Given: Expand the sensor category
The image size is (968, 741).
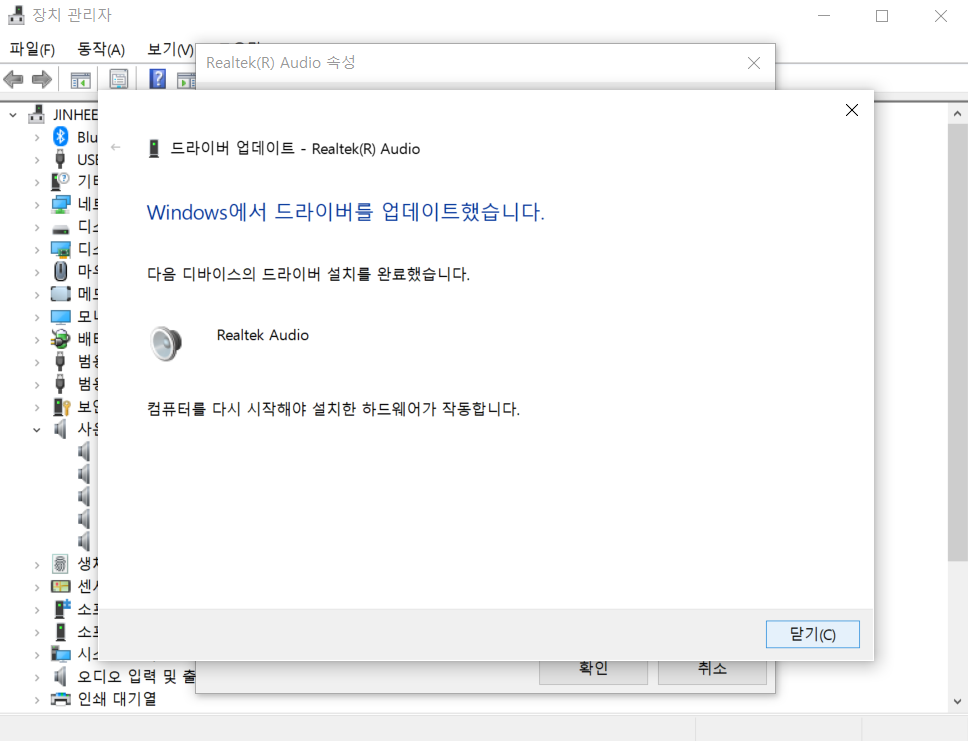Looking at the screenshot, I should (37, 587).
